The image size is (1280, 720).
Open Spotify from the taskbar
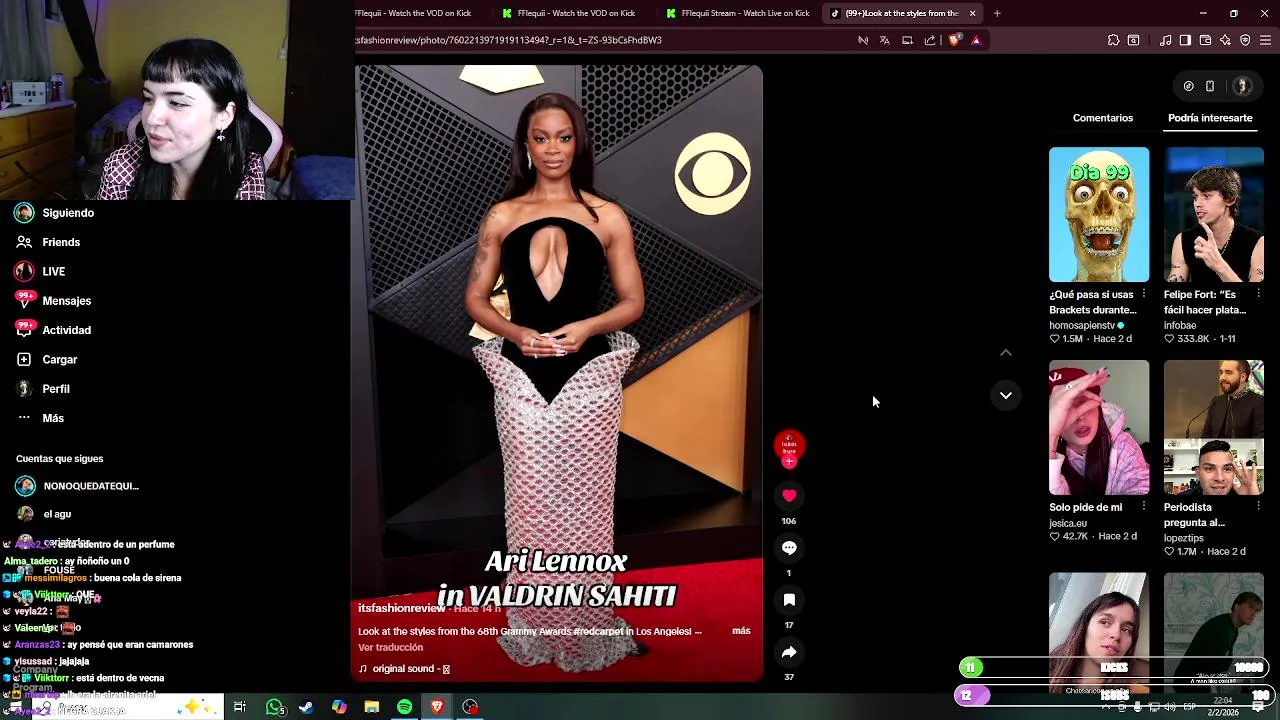[x=404, y=707]
